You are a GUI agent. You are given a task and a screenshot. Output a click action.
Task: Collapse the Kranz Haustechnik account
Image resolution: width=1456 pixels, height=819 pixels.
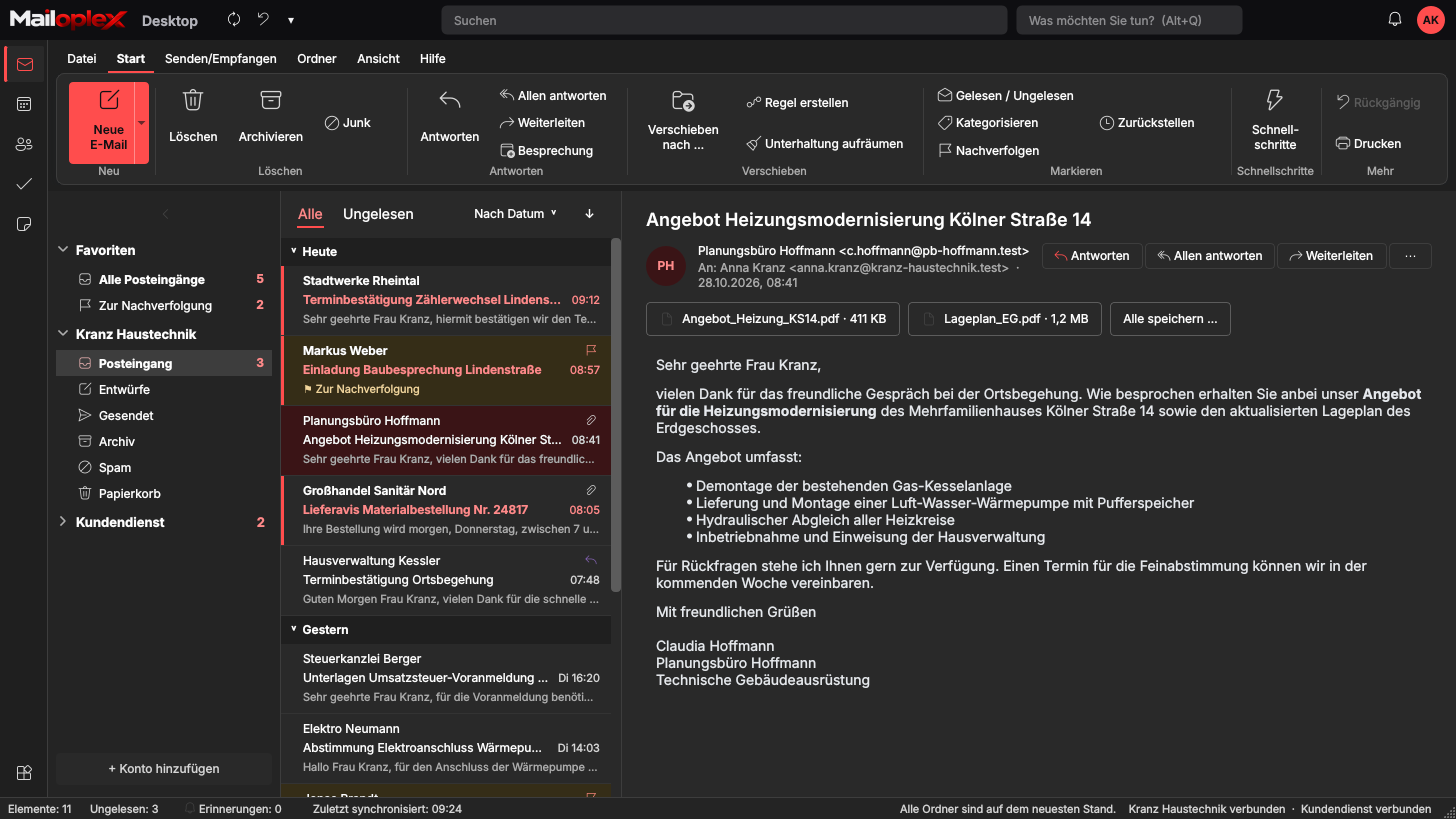[64, 334]
